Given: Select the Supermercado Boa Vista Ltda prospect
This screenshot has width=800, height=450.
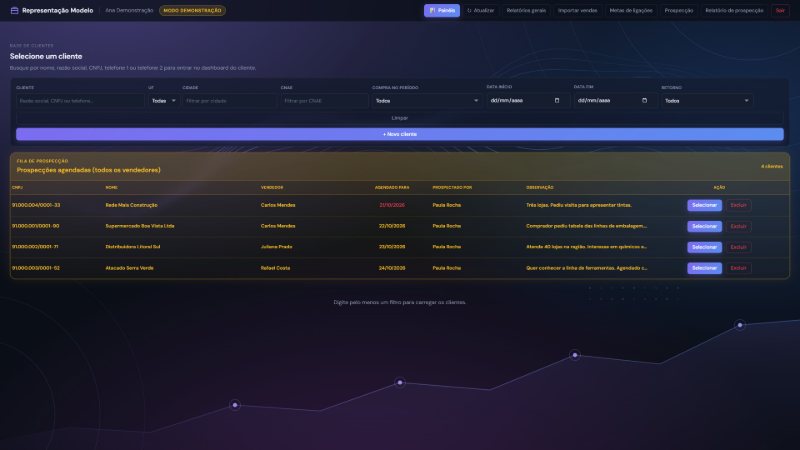Looking at the screenshot, I should pos(704,226).
